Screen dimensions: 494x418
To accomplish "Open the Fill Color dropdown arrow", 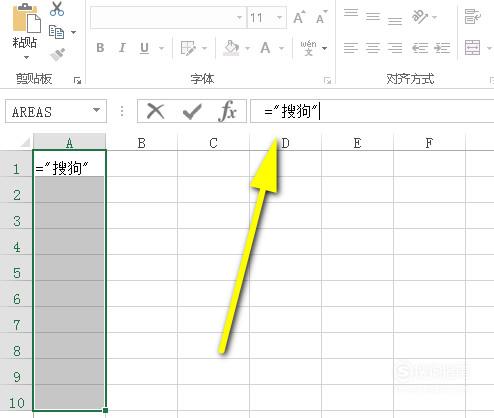I will click(248, 49).
